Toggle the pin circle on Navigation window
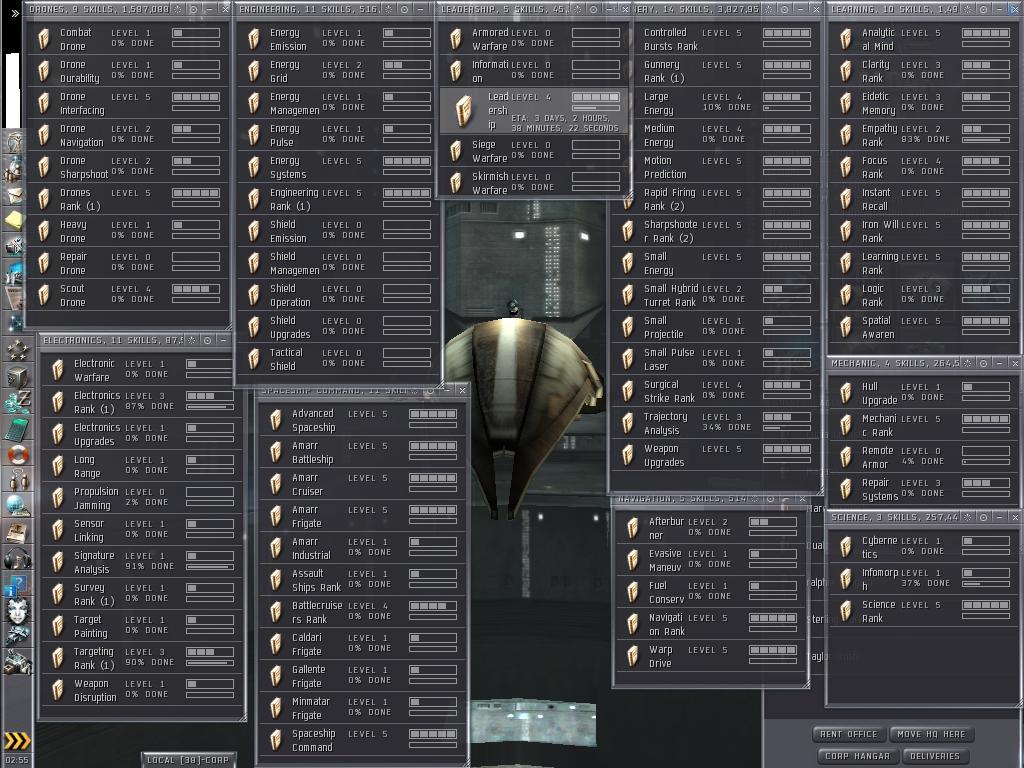Image resolution: width=1024 pixels, height=768 pixels. tap(771, 499)
